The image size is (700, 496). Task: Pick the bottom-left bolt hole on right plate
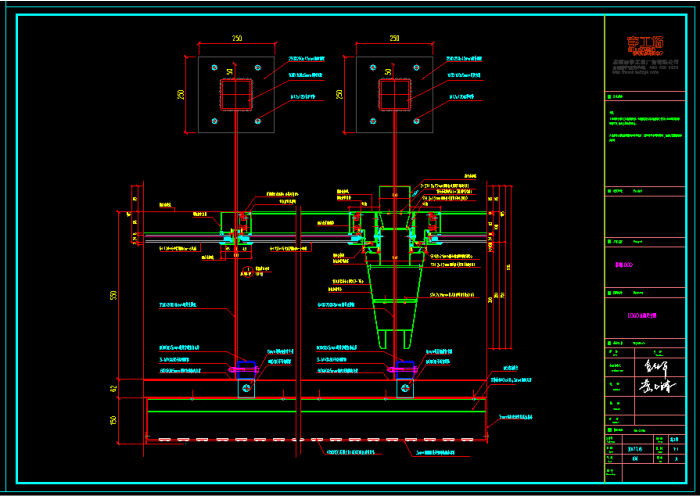[x=372, y=122]
